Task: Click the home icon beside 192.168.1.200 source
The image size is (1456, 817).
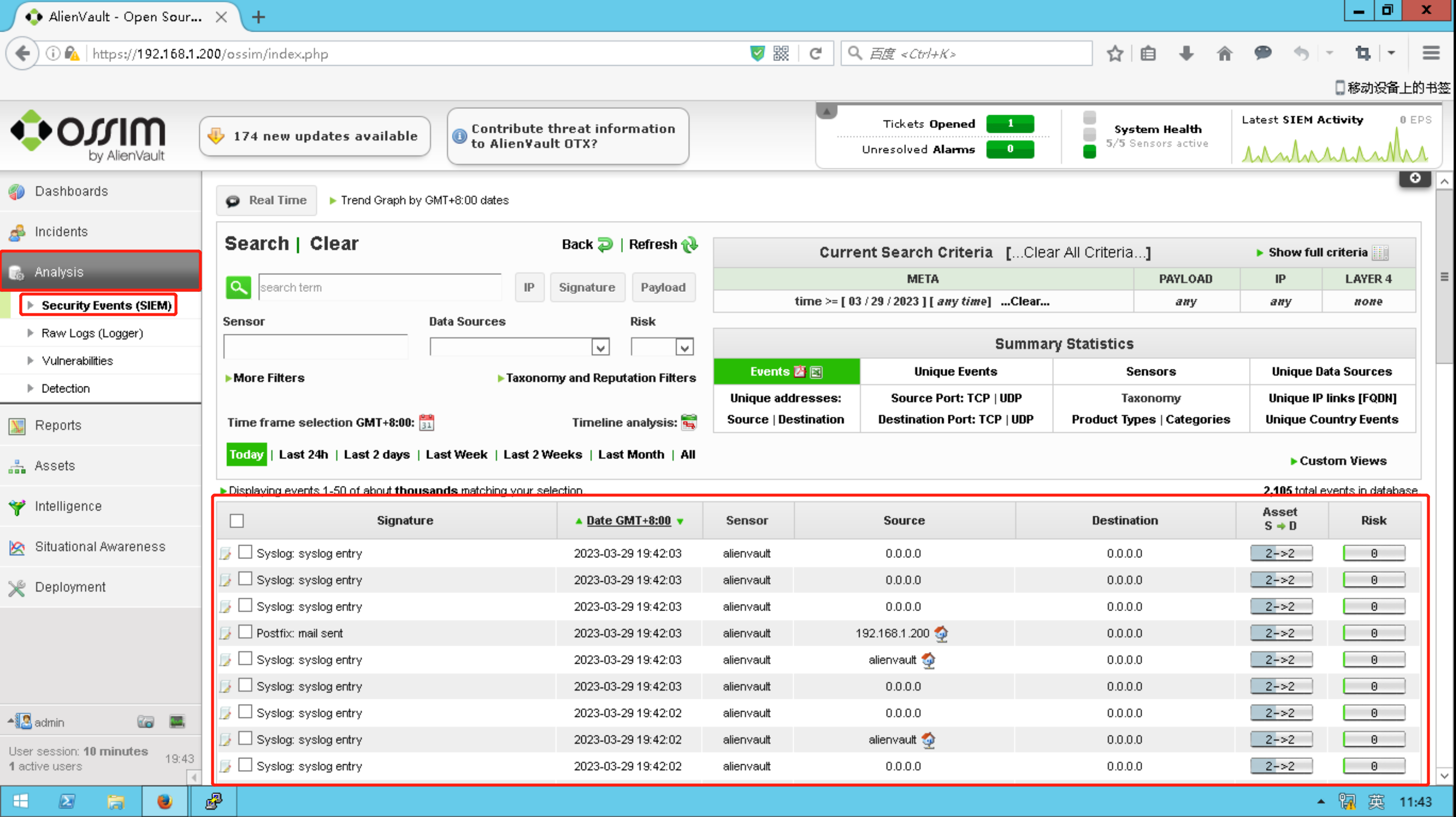Action: [x=941, y=633]
